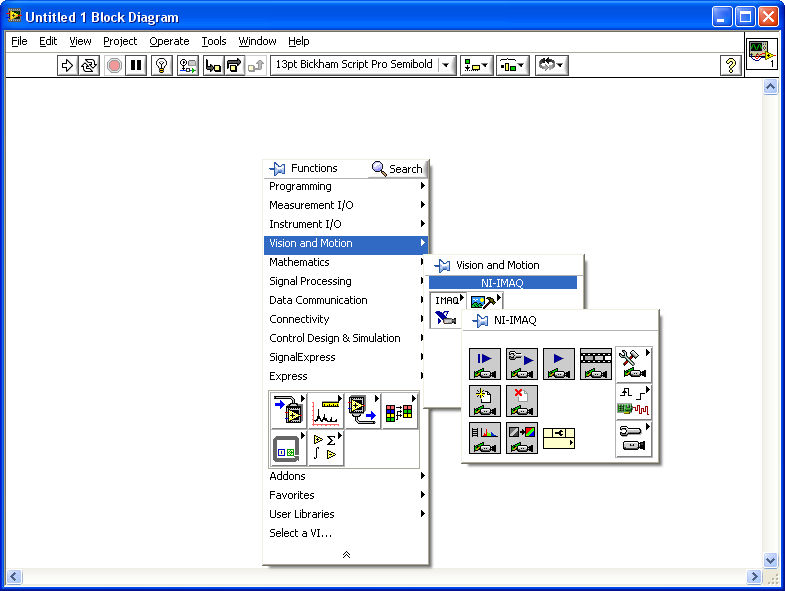Toggle the Pause button in toolbar
The height and width of the screenshot is (591, 785).
pos(137,65)
